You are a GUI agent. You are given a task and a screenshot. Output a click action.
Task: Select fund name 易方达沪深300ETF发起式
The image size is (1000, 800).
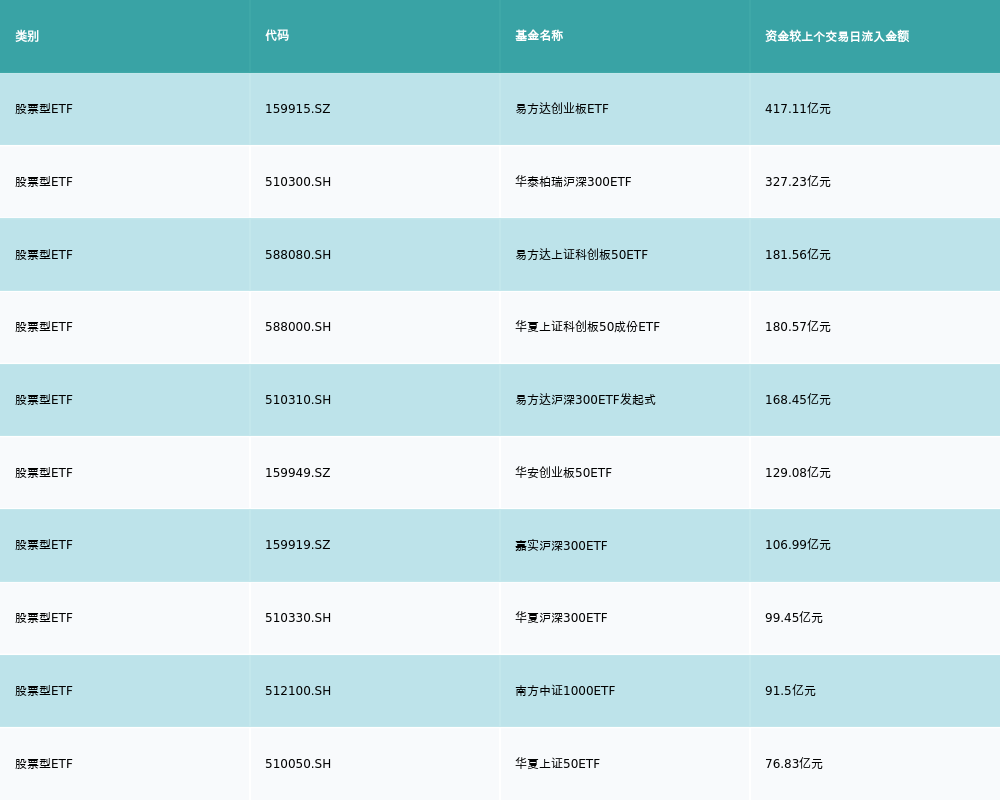(x=585, y=400)
